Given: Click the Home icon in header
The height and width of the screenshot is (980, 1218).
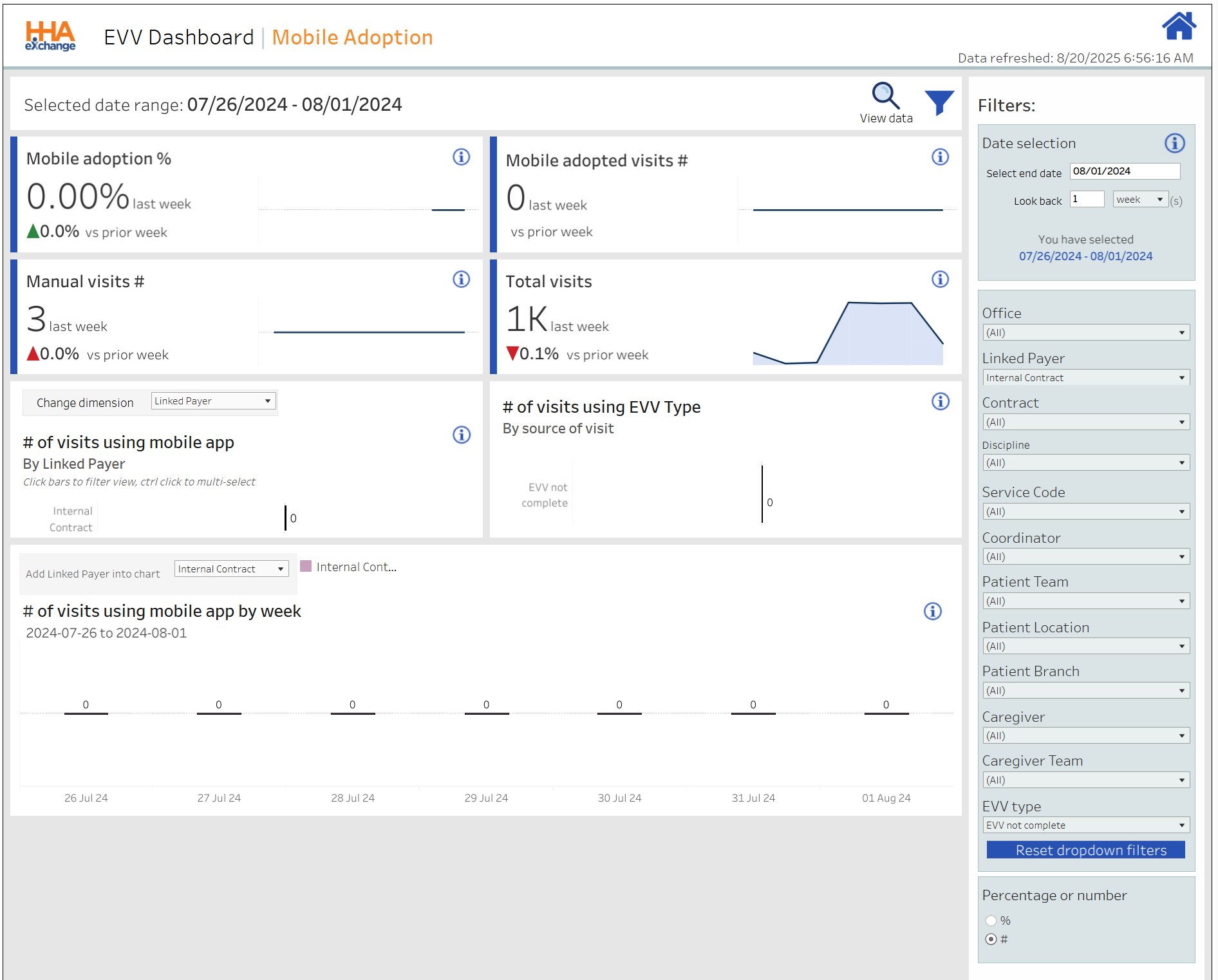Looking at the screenshot, I should (1178, 27).
